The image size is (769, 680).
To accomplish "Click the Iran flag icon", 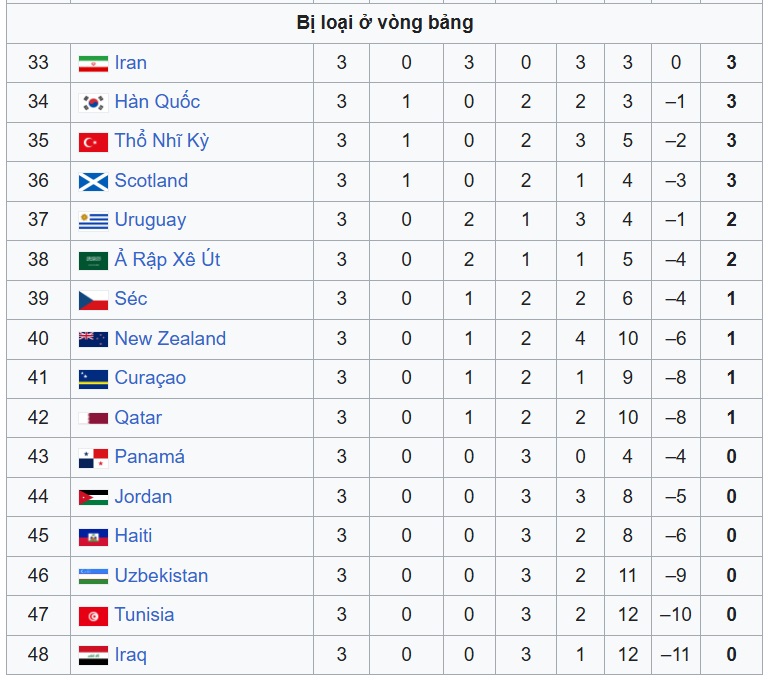I will [x=93, y=64].
